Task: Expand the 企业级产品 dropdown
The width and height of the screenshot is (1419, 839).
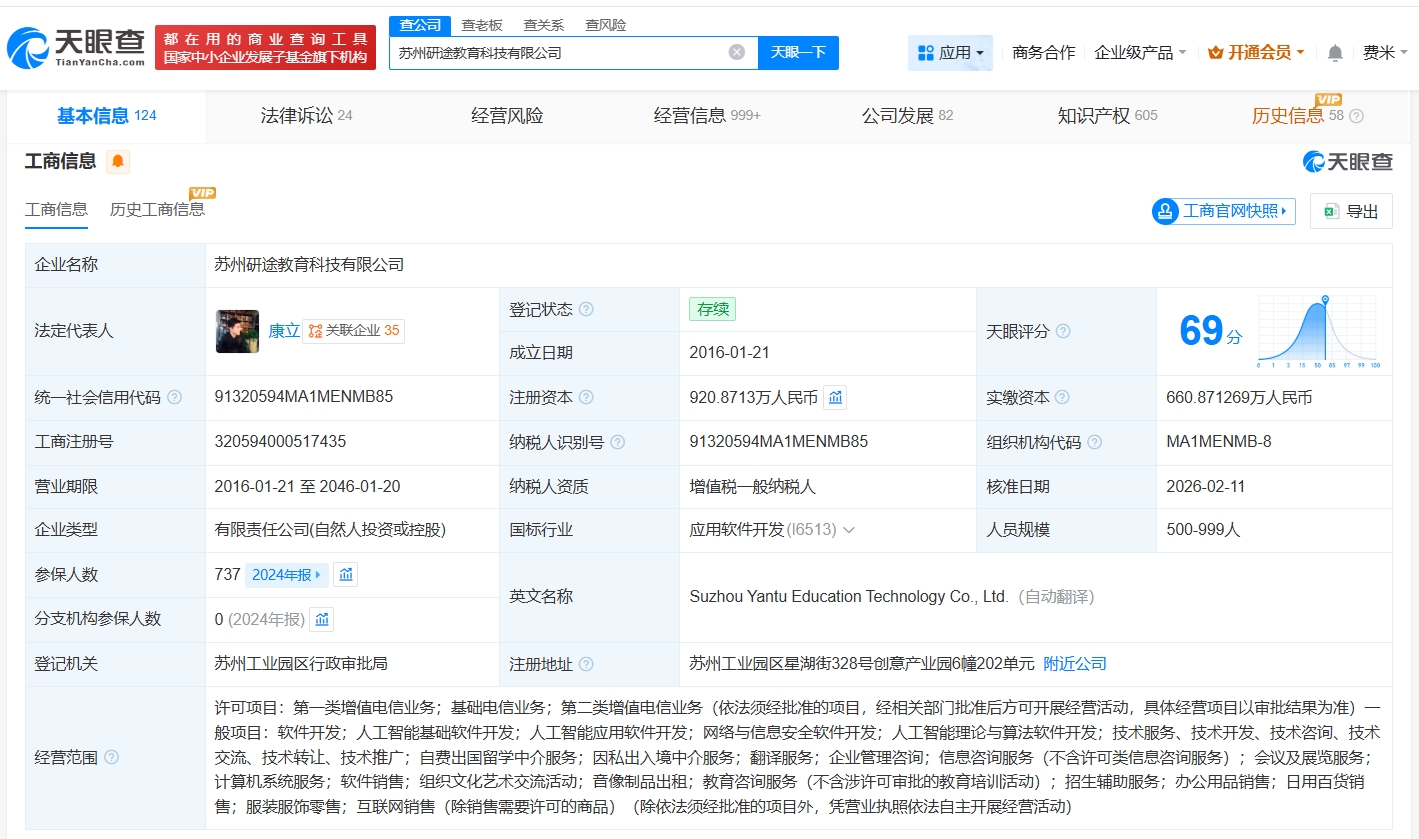Action: (1141, 52)
